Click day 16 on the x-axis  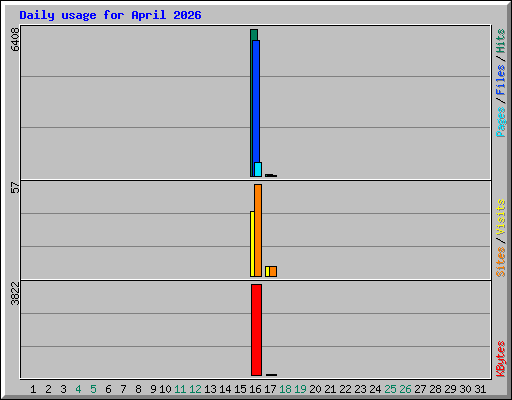255,389
